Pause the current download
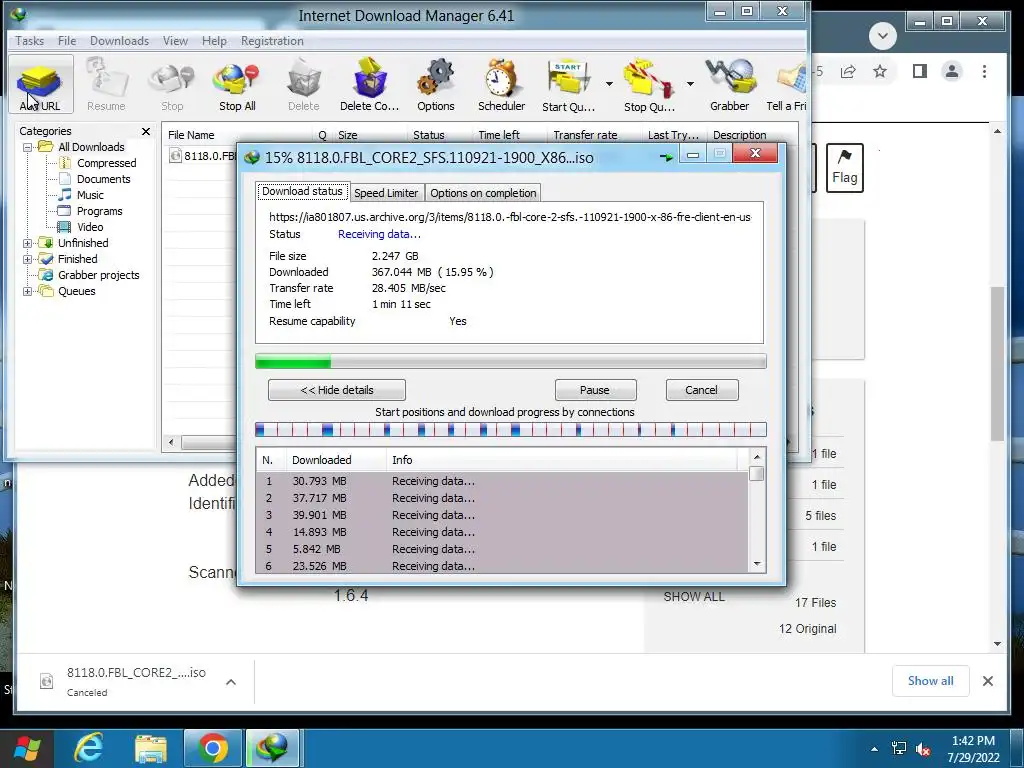Image resolution: width=1024 pixels, height=768 pixels. 595,390
